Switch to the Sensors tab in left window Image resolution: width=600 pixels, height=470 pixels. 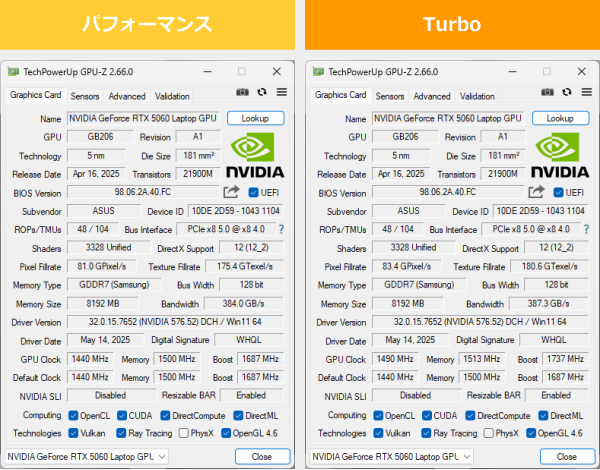click(x=85, y=97)
